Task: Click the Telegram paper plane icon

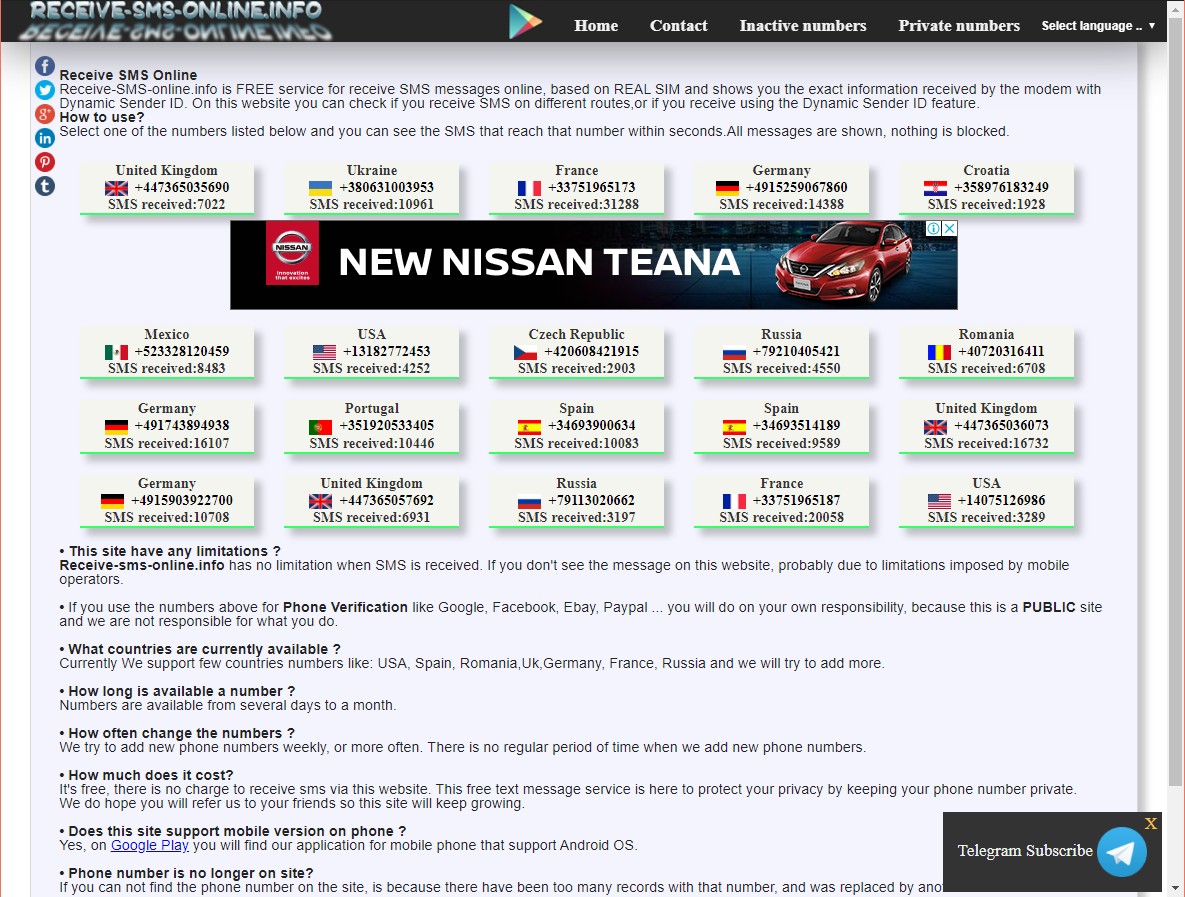Action: pos(1121,852)
